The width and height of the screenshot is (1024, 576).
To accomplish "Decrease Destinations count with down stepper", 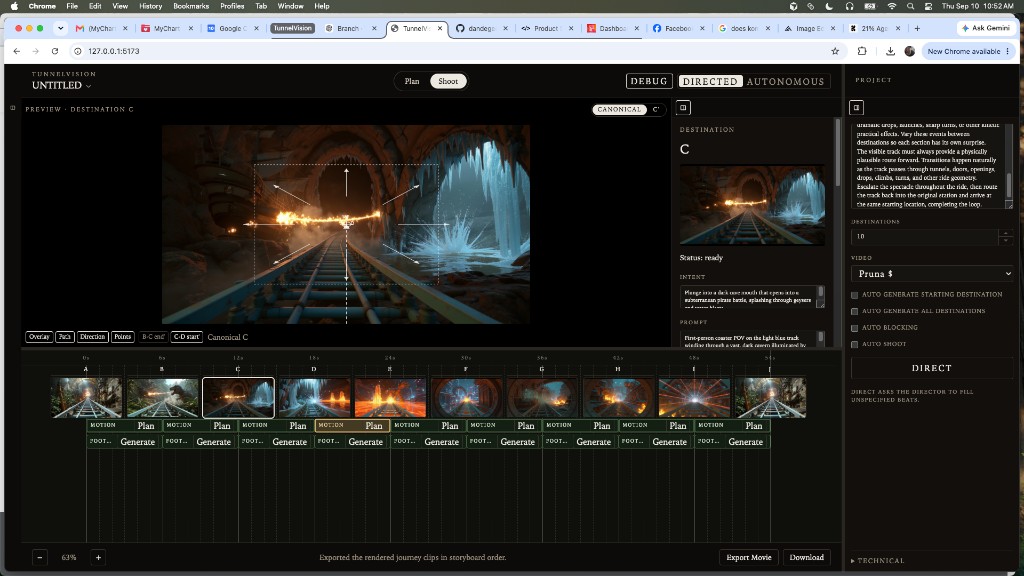I will pyautogui.click(x=1006, y=240).
